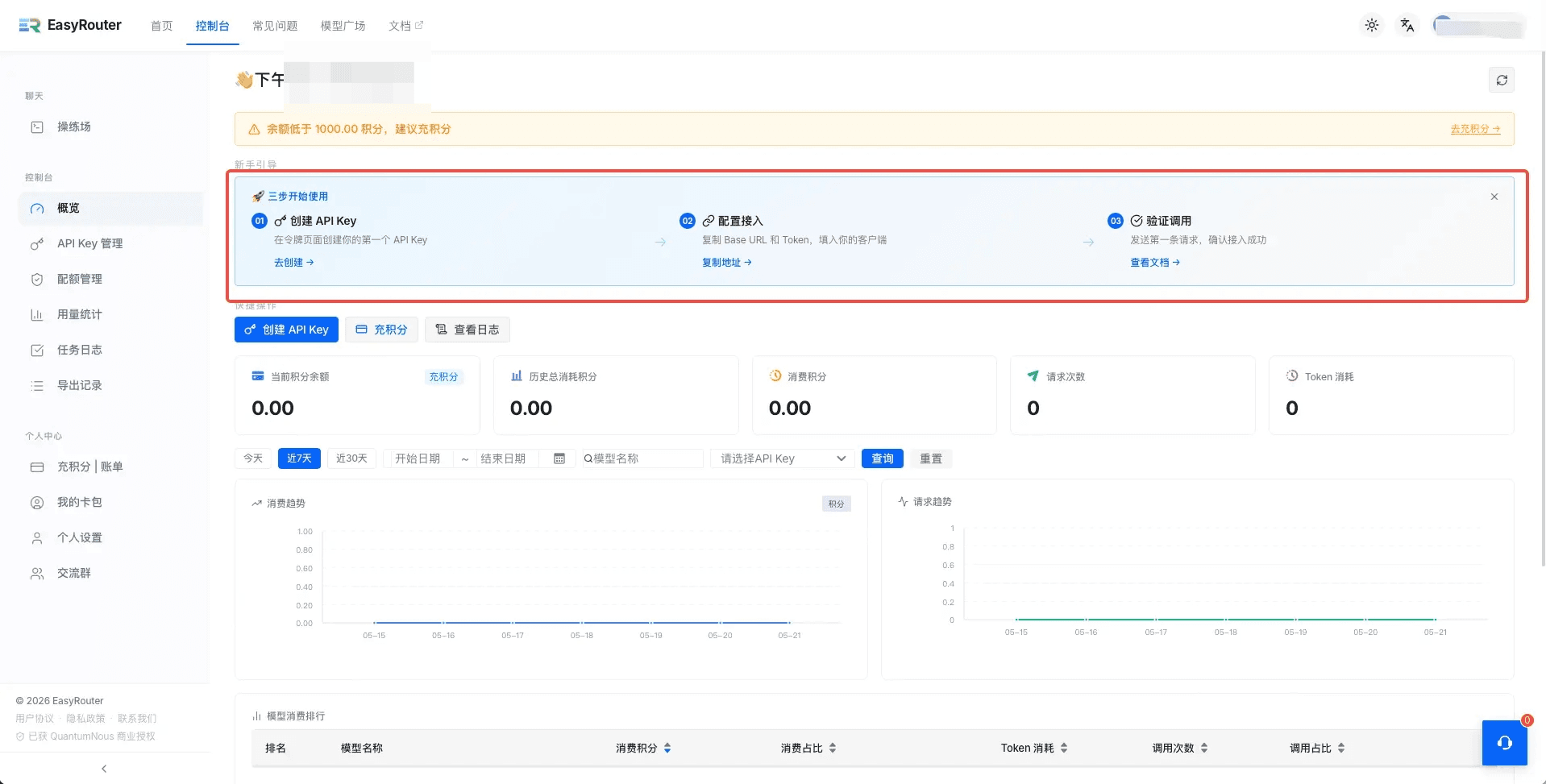Click the 用户协议 footer link

(35, 719)
